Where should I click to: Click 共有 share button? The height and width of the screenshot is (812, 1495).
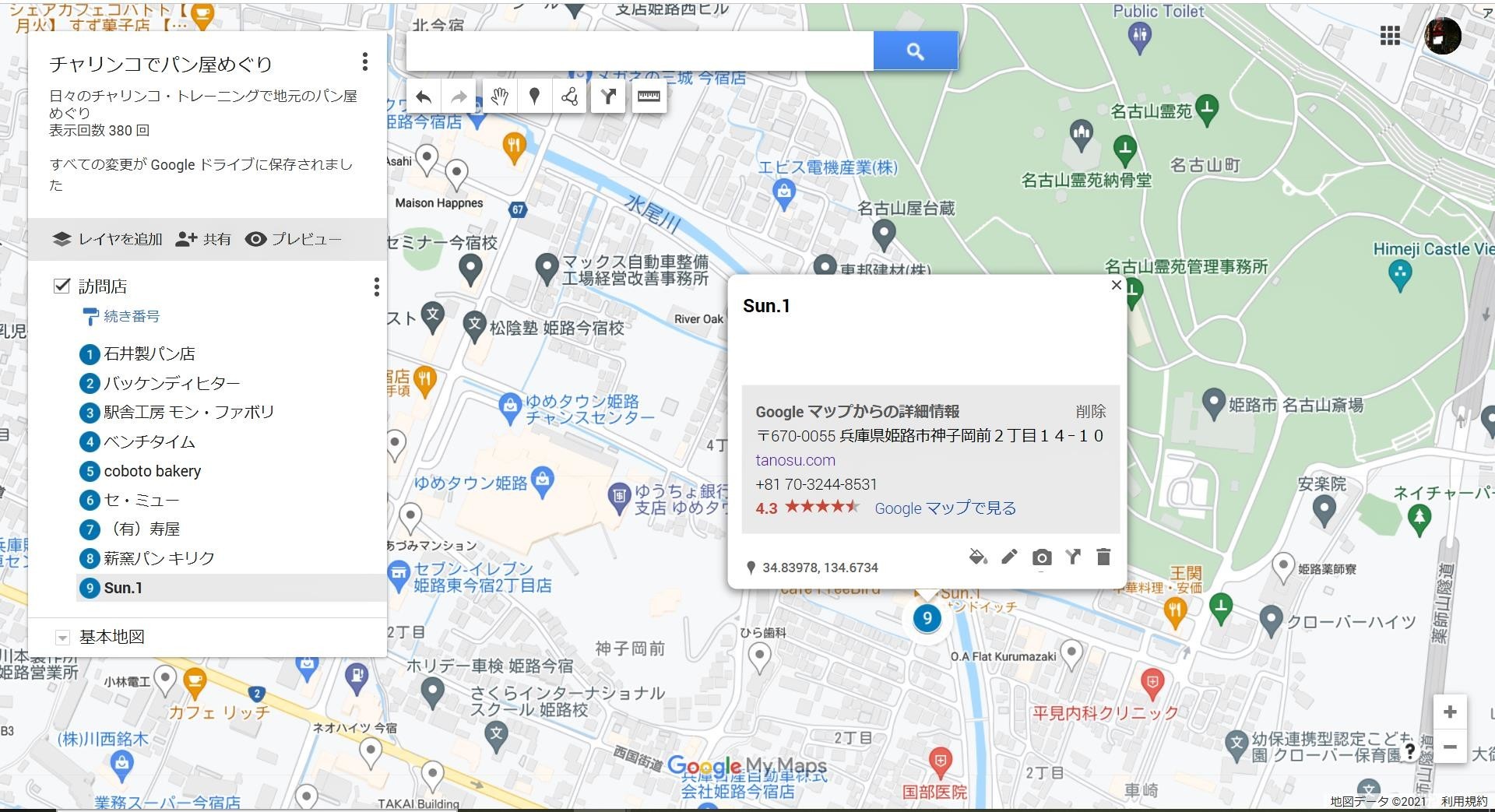(203, 239)
